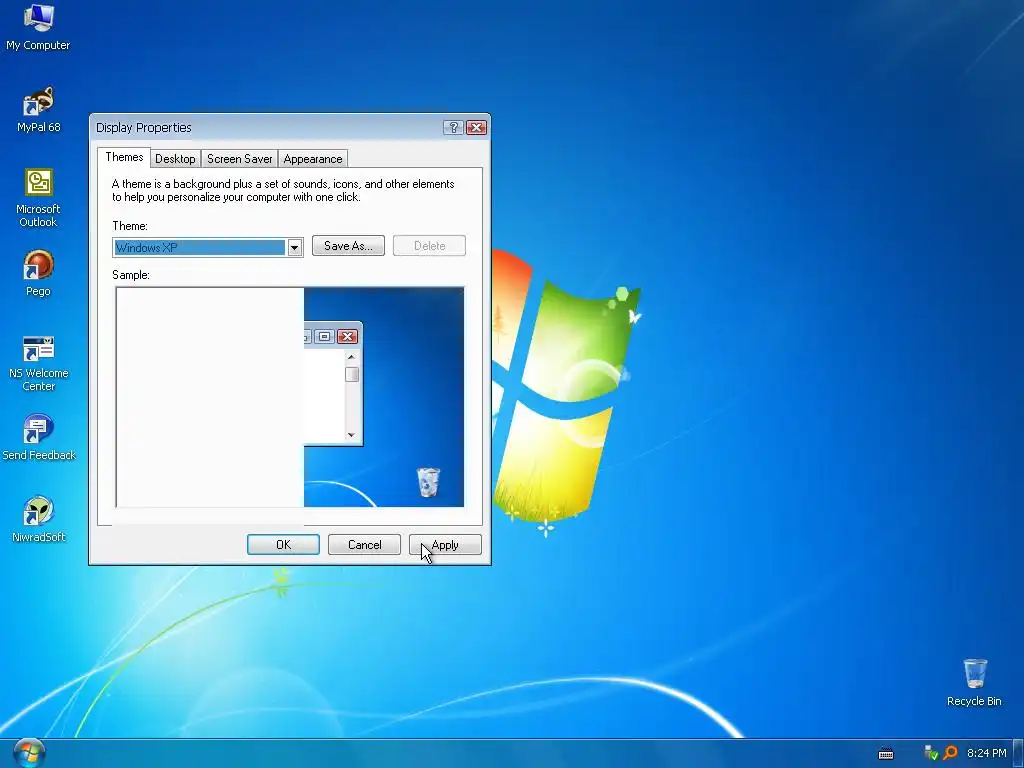This screenshot has width=1024, height=768.
Task: Expand the Theme dropdown arrow
Action: (295, 248)
